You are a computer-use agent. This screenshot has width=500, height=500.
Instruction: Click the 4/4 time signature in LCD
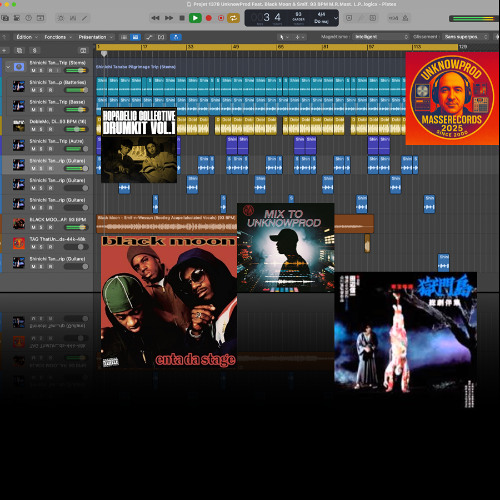tap(321, 14)
